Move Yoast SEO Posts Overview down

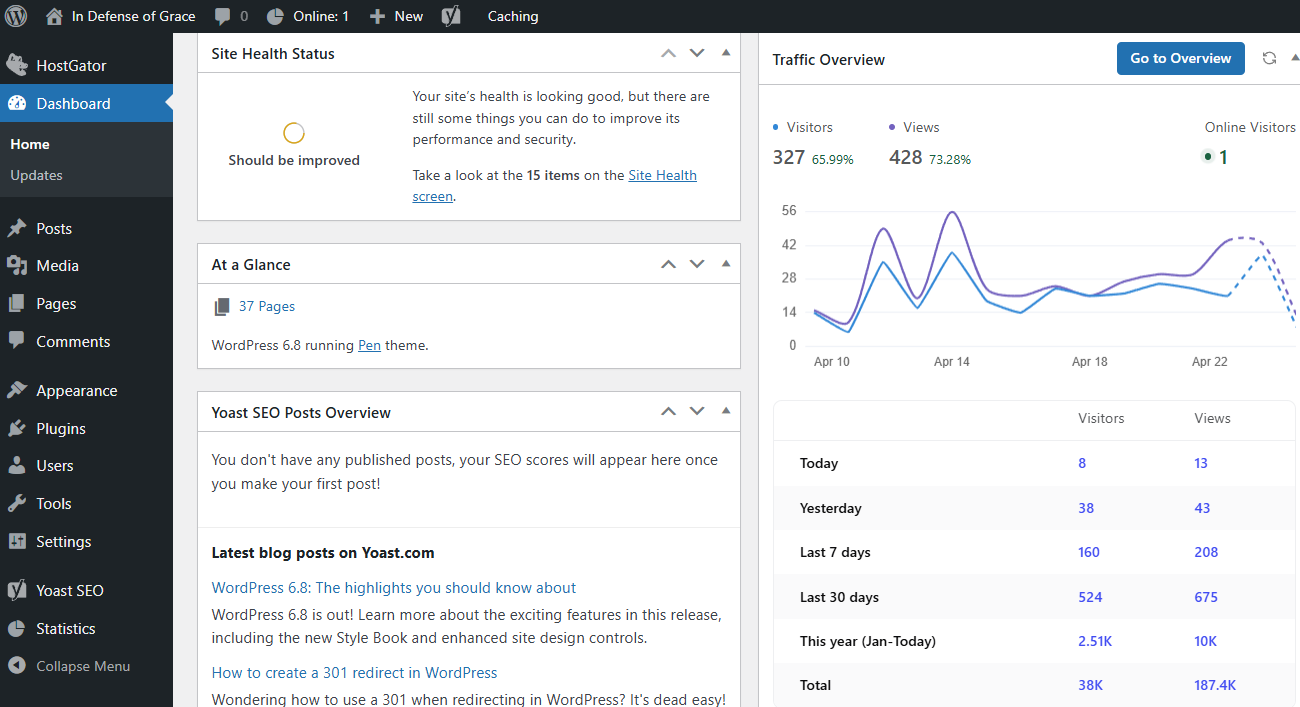click(697, 411)
